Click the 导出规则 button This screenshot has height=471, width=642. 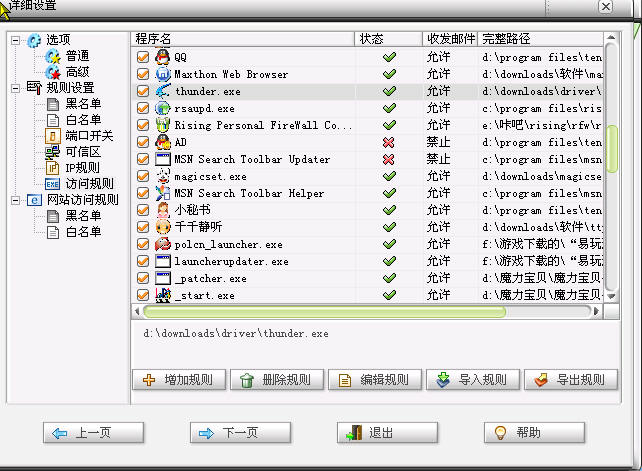pyautogui.click(x=571, y=380)
